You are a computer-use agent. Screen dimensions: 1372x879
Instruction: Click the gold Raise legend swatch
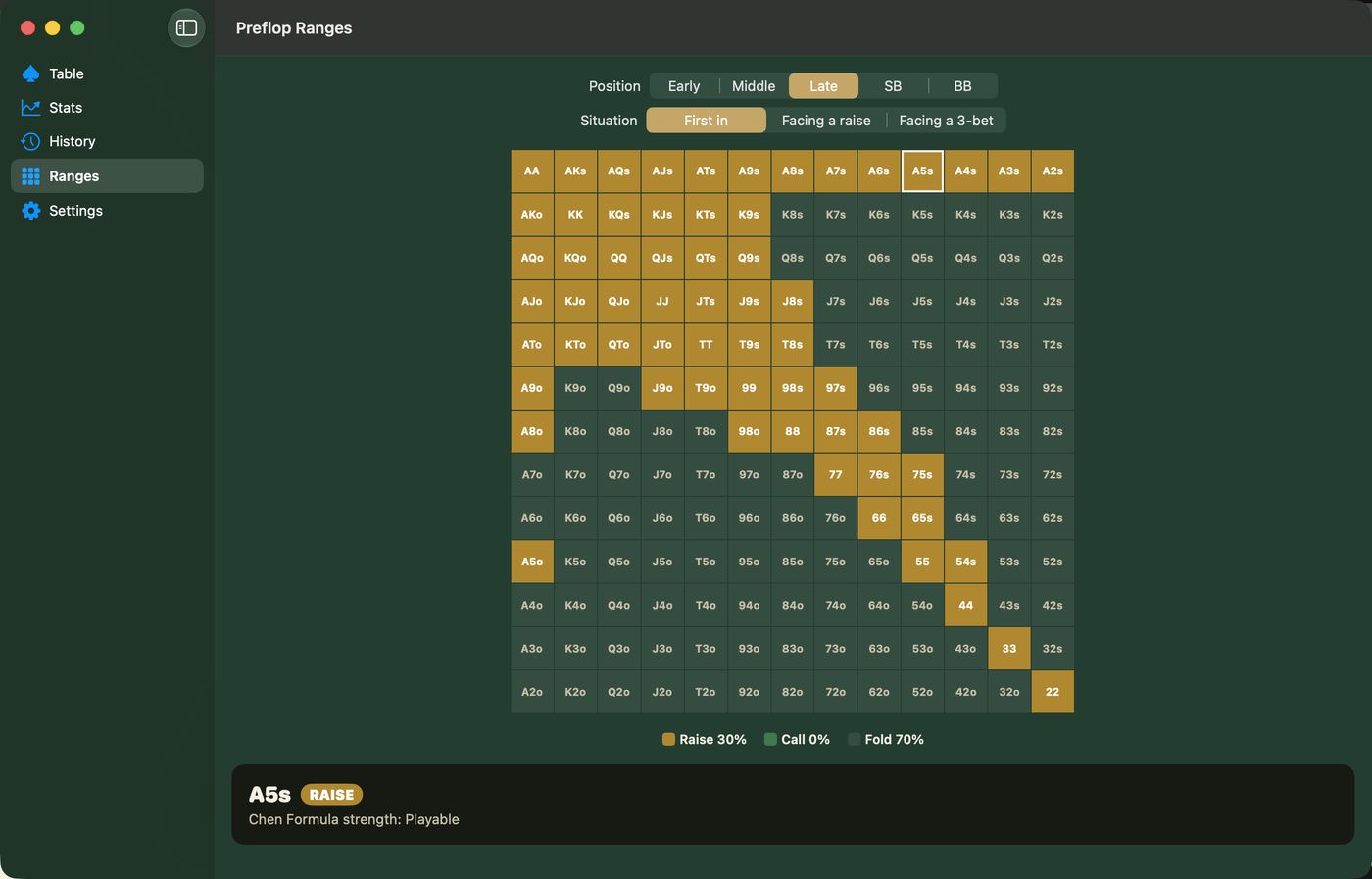click(668, 740)
